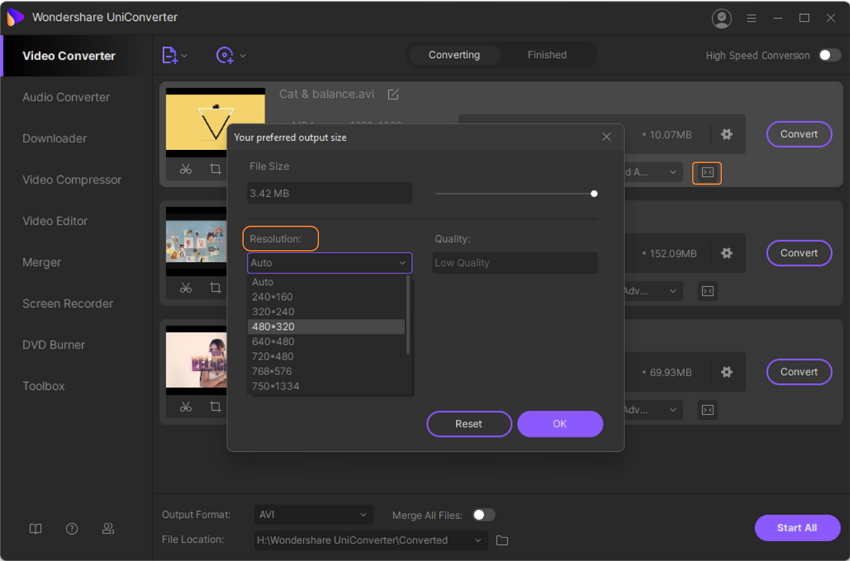The width and height of the screenshot is (850, 561).
Task: Click trim scissors under the third video
Action: (x=186, y=407)
